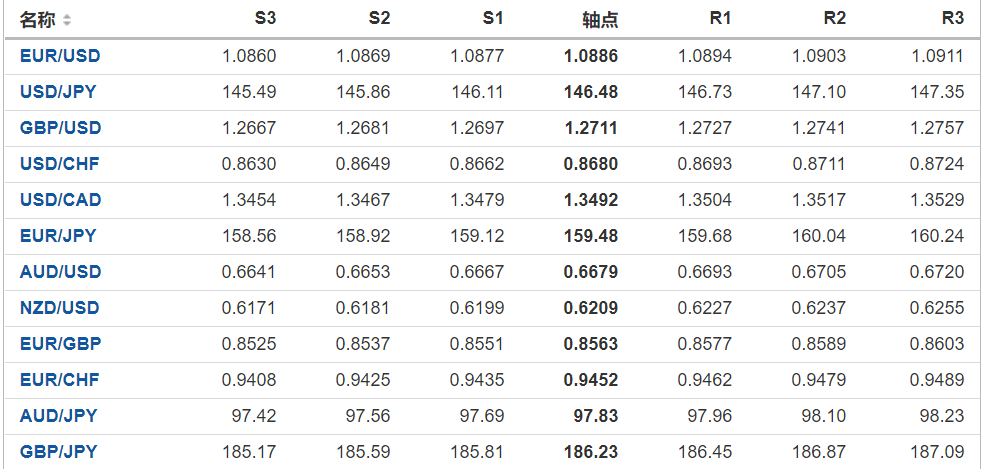
Task: Open the NZD/USD pair link
Action: point(60,308)
